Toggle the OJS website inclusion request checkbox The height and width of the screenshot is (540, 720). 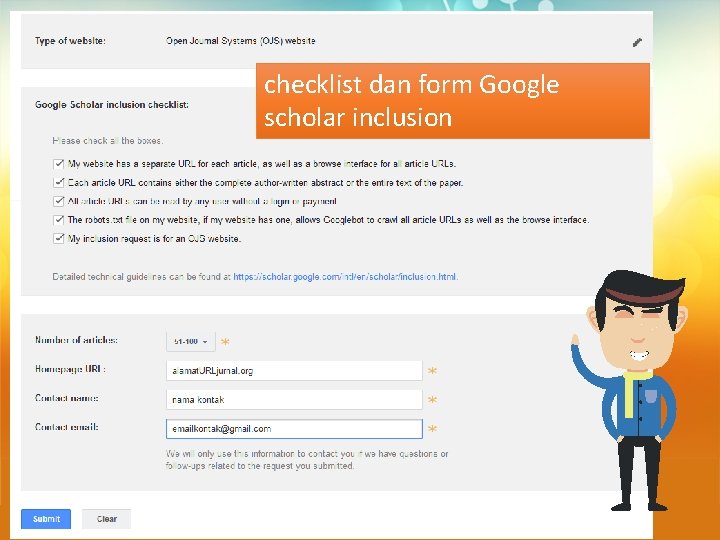58,239
